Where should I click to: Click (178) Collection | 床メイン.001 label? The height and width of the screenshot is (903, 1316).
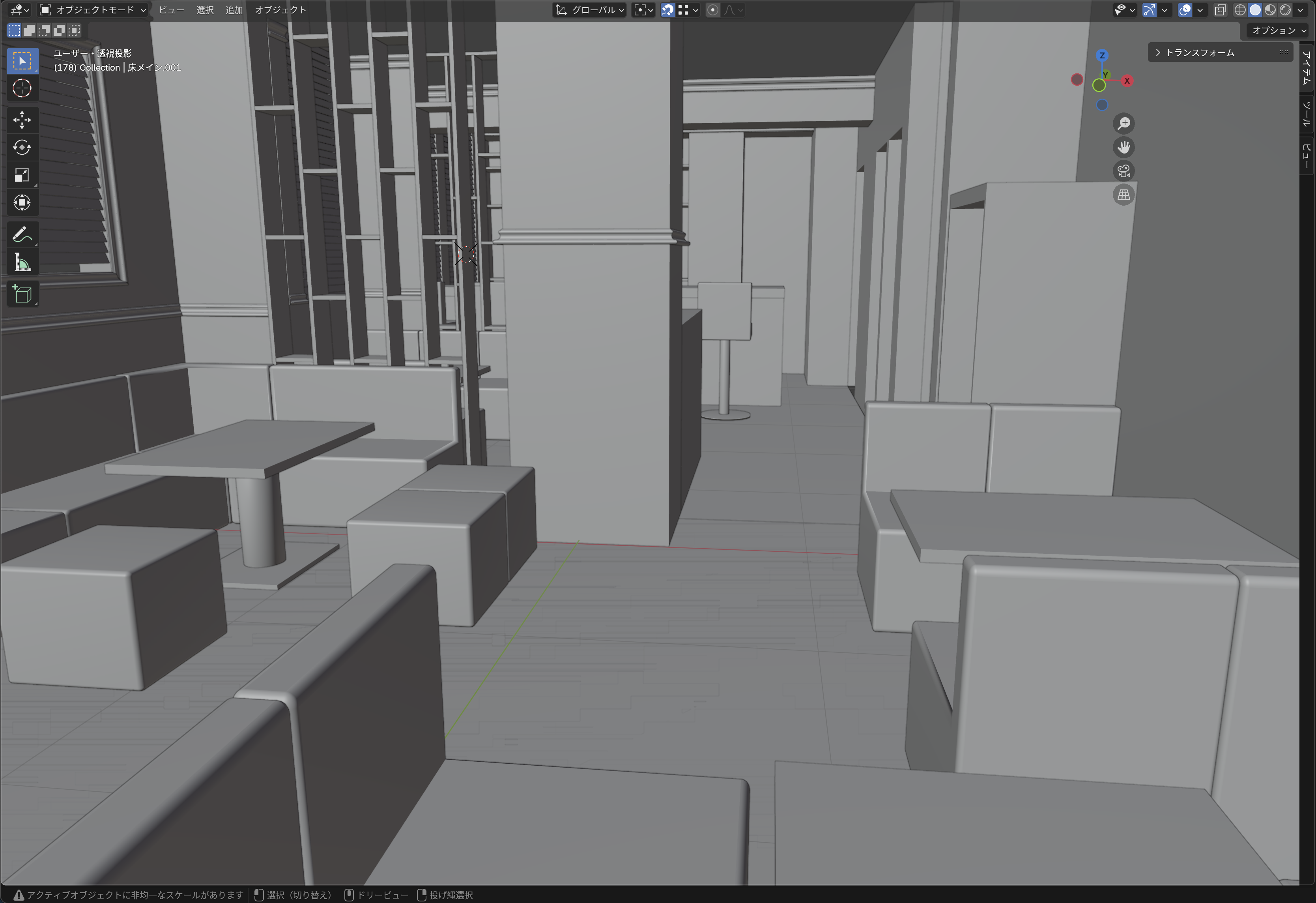(x=117, y=67)
